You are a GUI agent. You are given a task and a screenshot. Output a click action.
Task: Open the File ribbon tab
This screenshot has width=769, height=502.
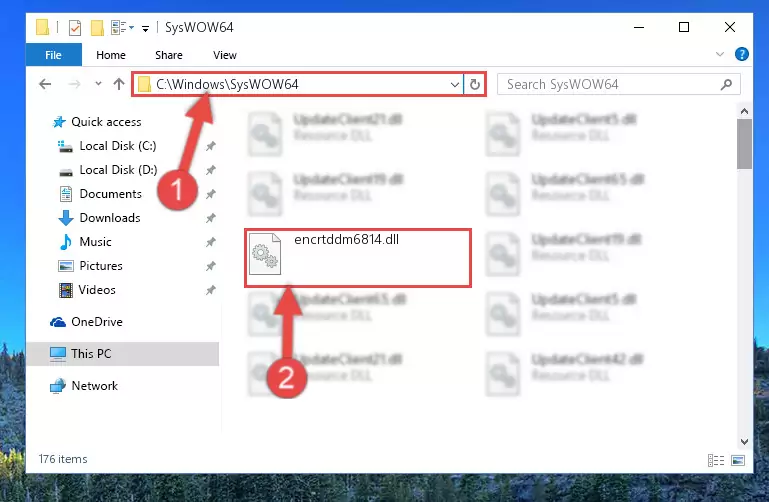[53, 55]
